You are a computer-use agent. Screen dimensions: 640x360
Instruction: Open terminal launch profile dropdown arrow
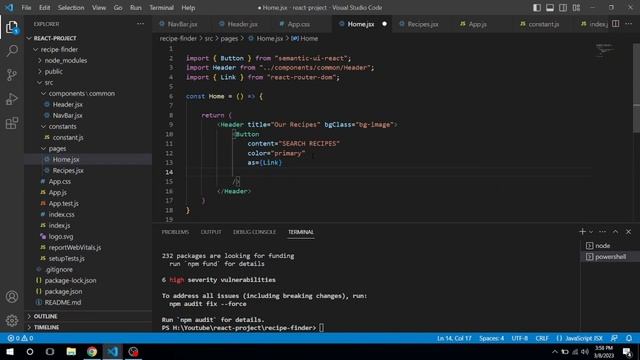[591, 232]
